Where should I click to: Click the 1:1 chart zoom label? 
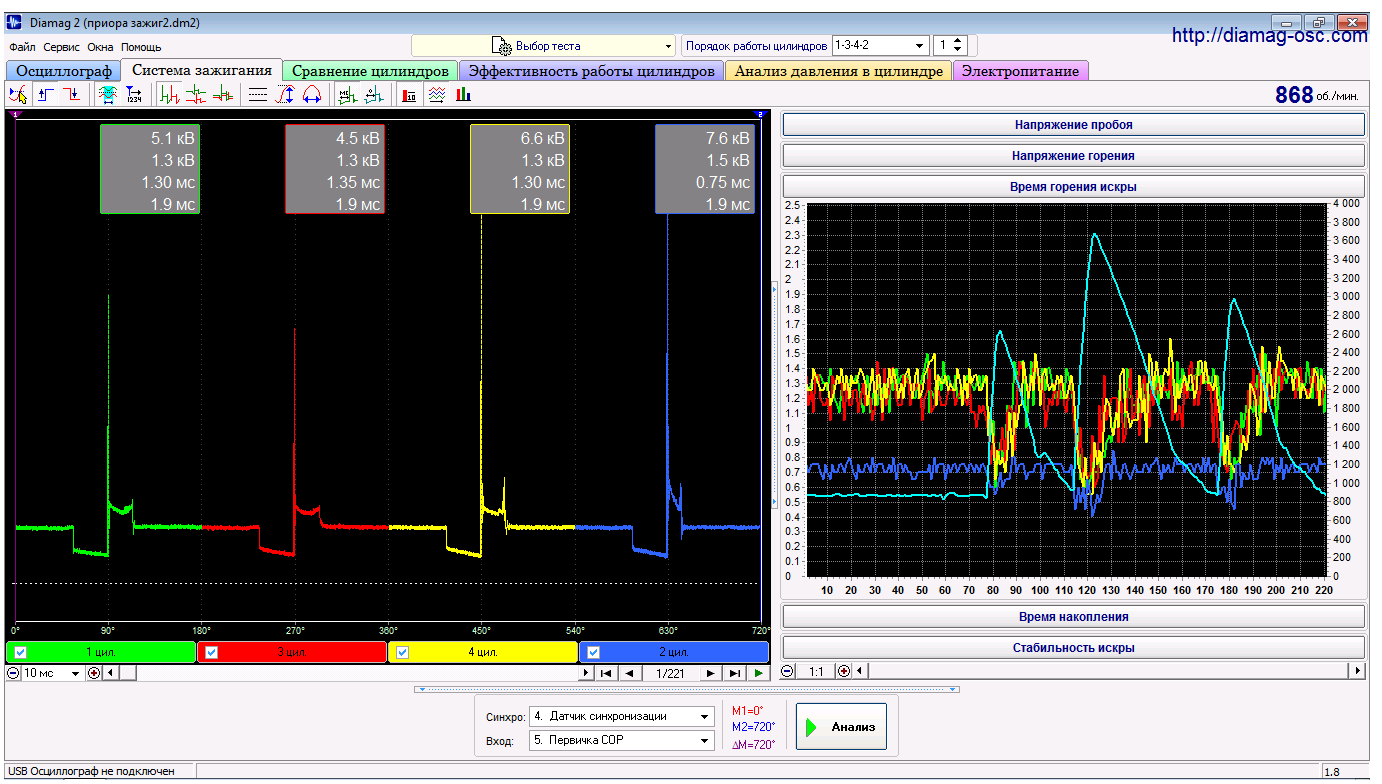(x=816, y=671)
